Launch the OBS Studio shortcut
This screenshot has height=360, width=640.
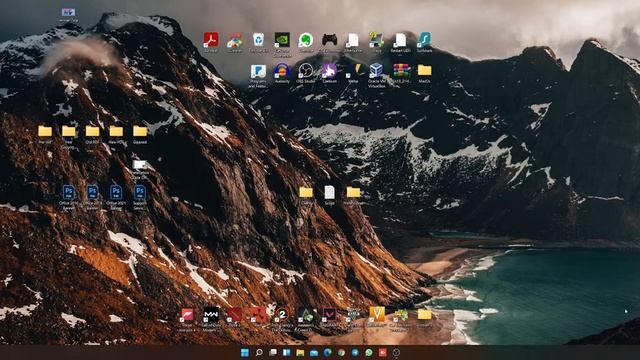coord(305,71)
